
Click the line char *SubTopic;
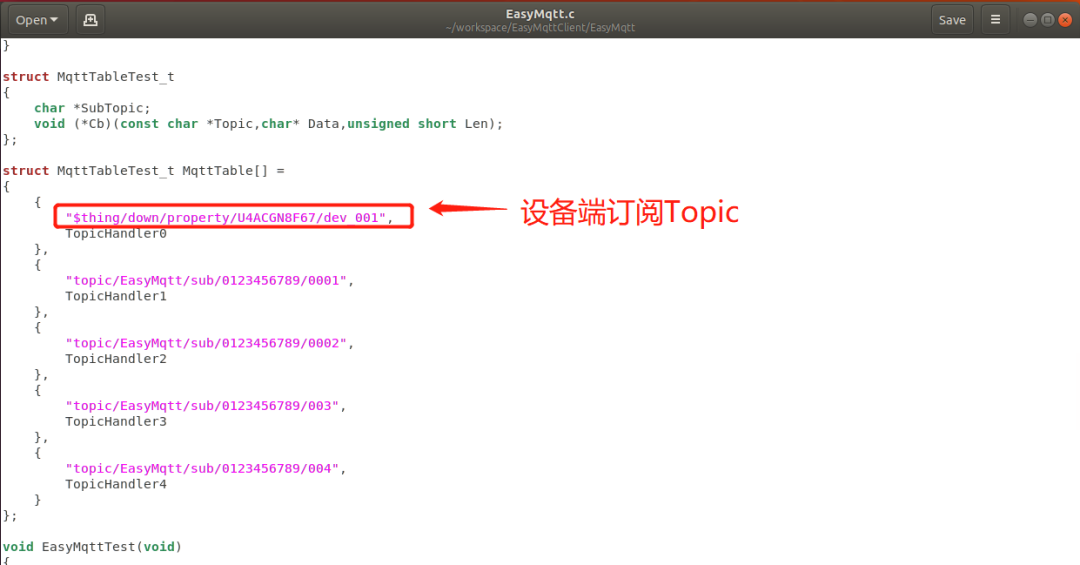(92, 108)
